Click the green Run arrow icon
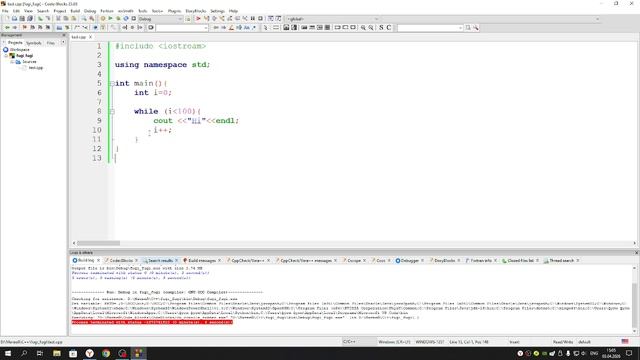 [110, 19]
